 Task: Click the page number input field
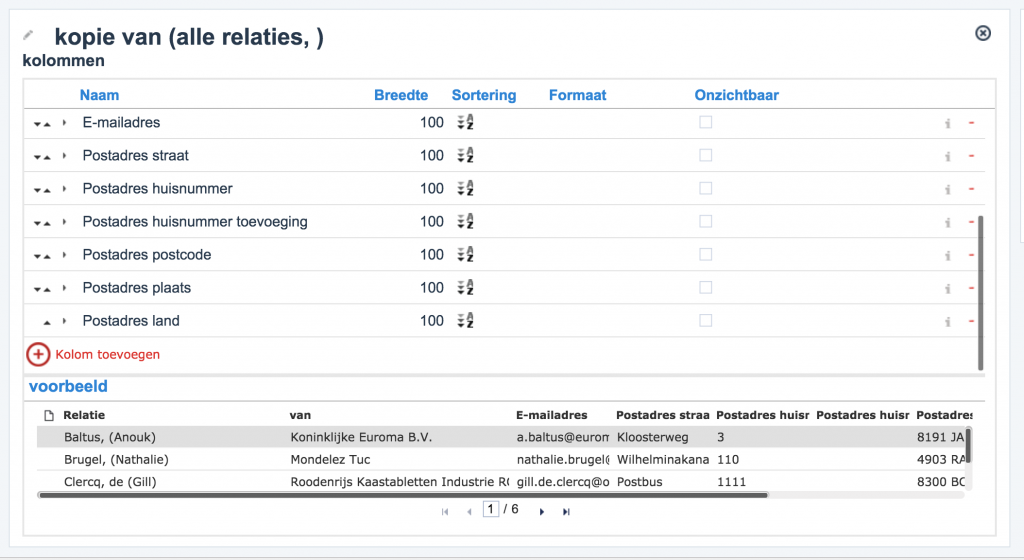coord(490,509)
